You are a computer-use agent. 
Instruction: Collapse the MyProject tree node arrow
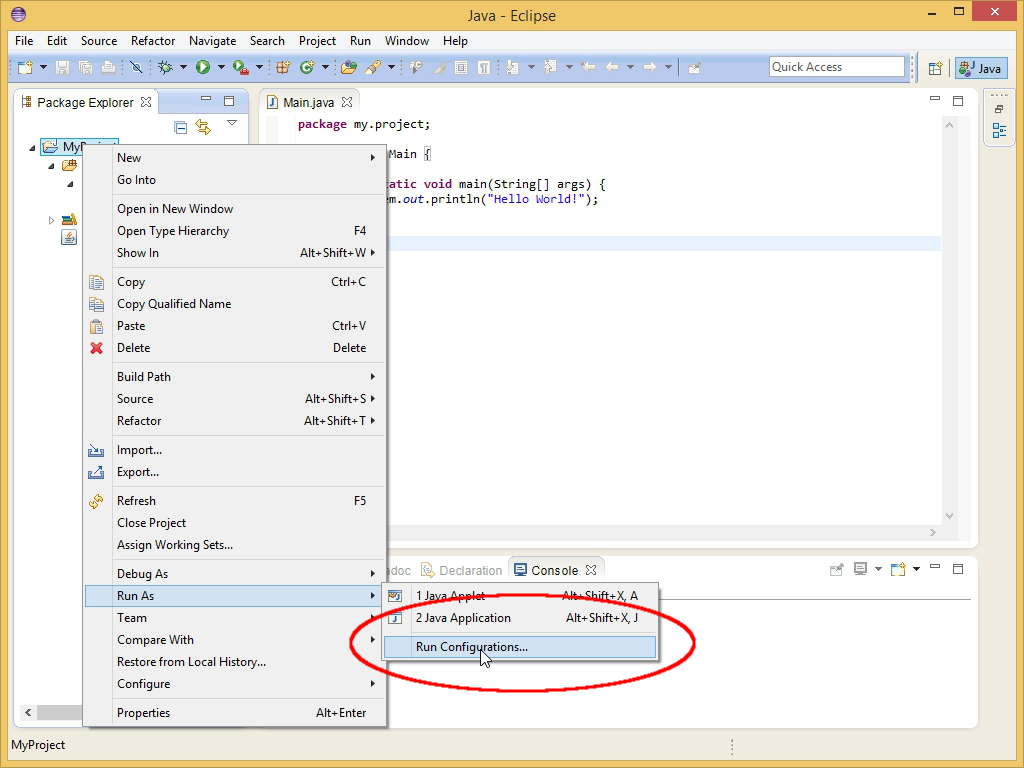(x=32, y=148)
